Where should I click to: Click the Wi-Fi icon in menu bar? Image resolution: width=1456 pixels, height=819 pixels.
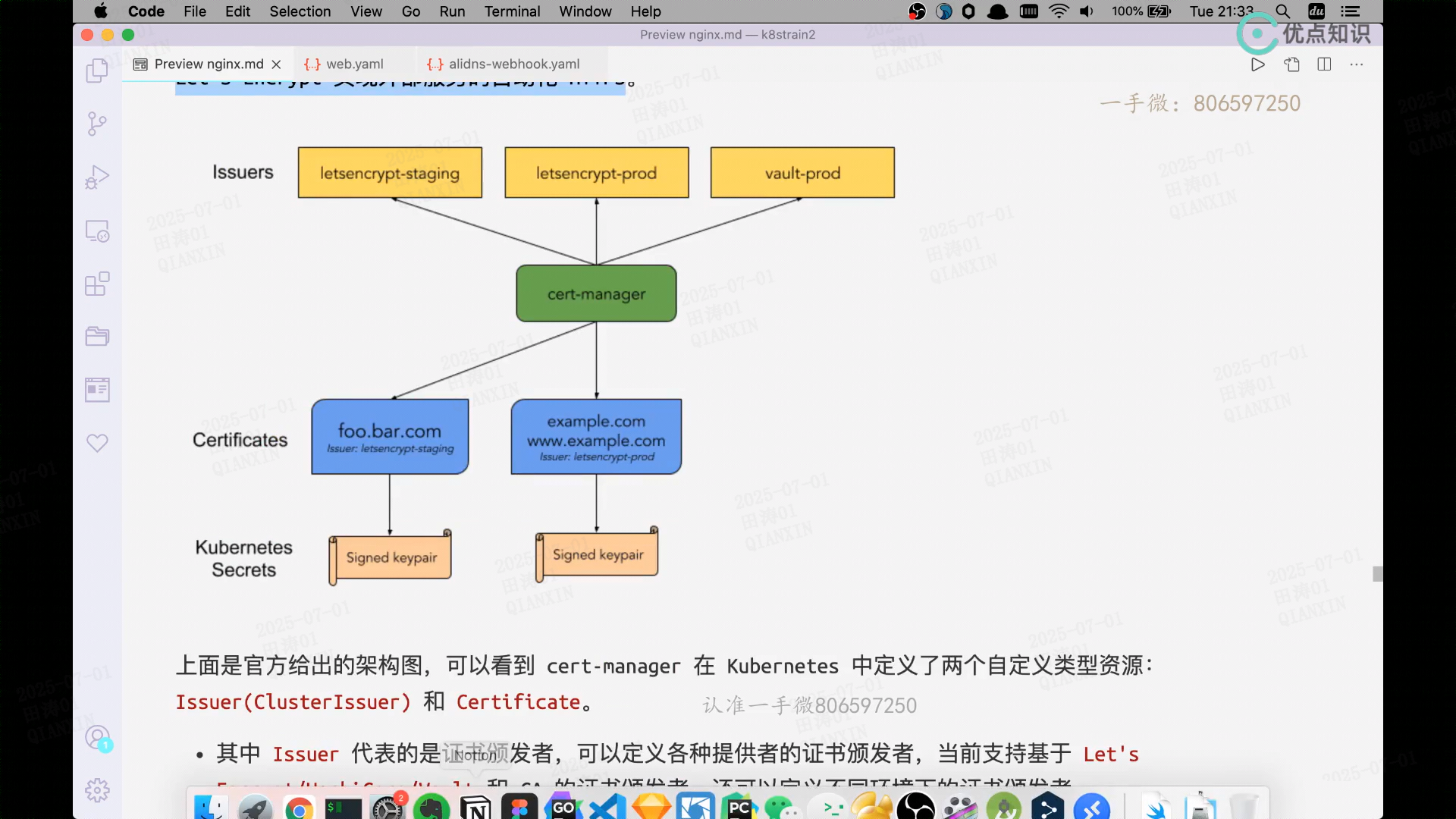[x=1059, y=11]
